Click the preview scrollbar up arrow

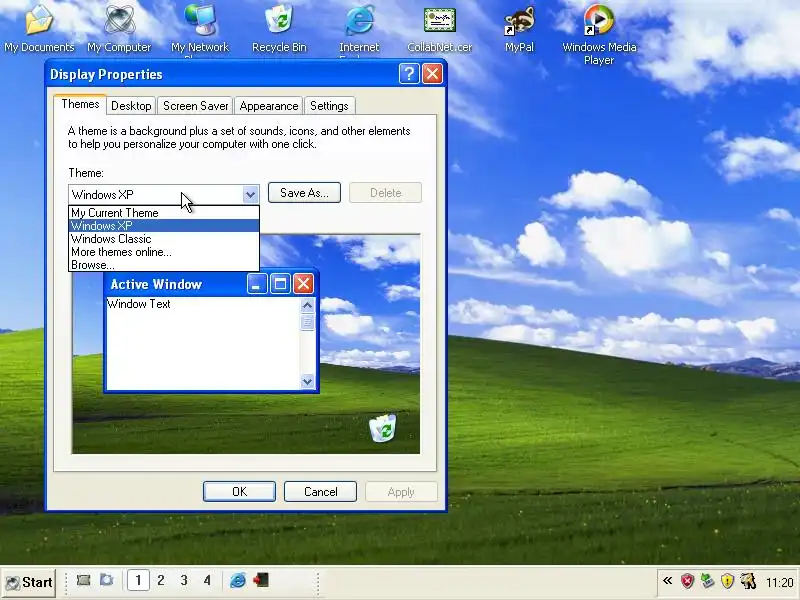[307, 306]
